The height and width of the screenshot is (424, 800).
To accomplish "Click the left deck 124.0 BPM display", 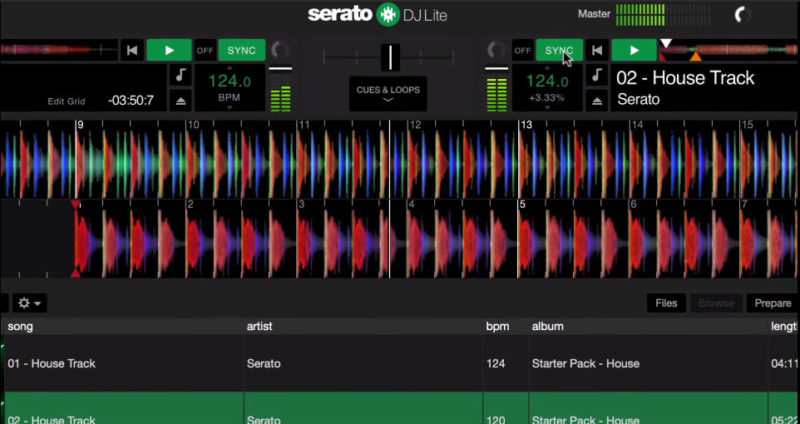I will (x=230, y=81).
